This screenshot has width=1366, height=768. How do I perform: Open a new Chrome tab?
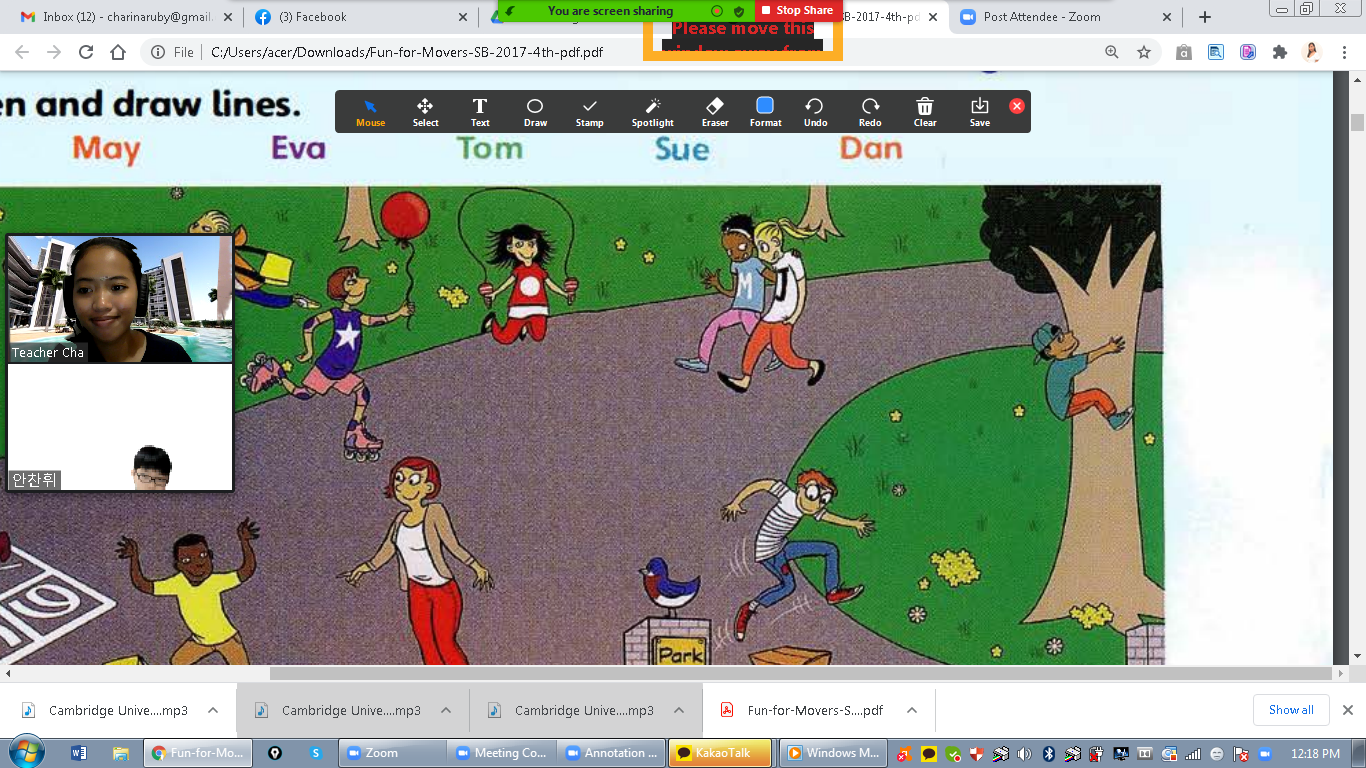coord(1205,17)
